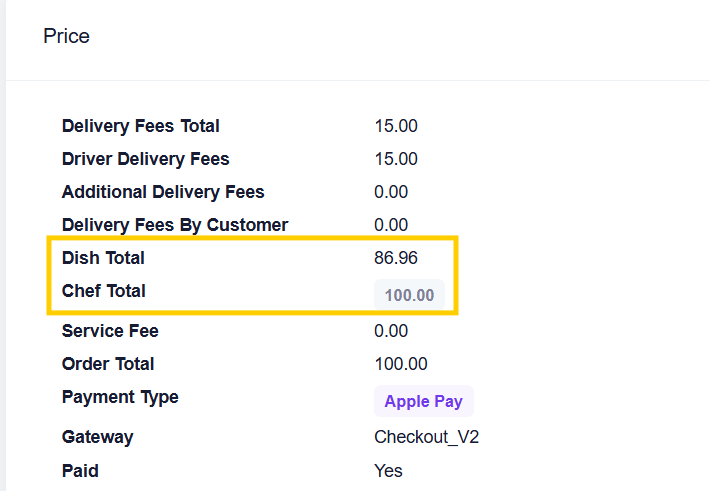Click the Dish Total value 86.96

(x=396, y=258)
